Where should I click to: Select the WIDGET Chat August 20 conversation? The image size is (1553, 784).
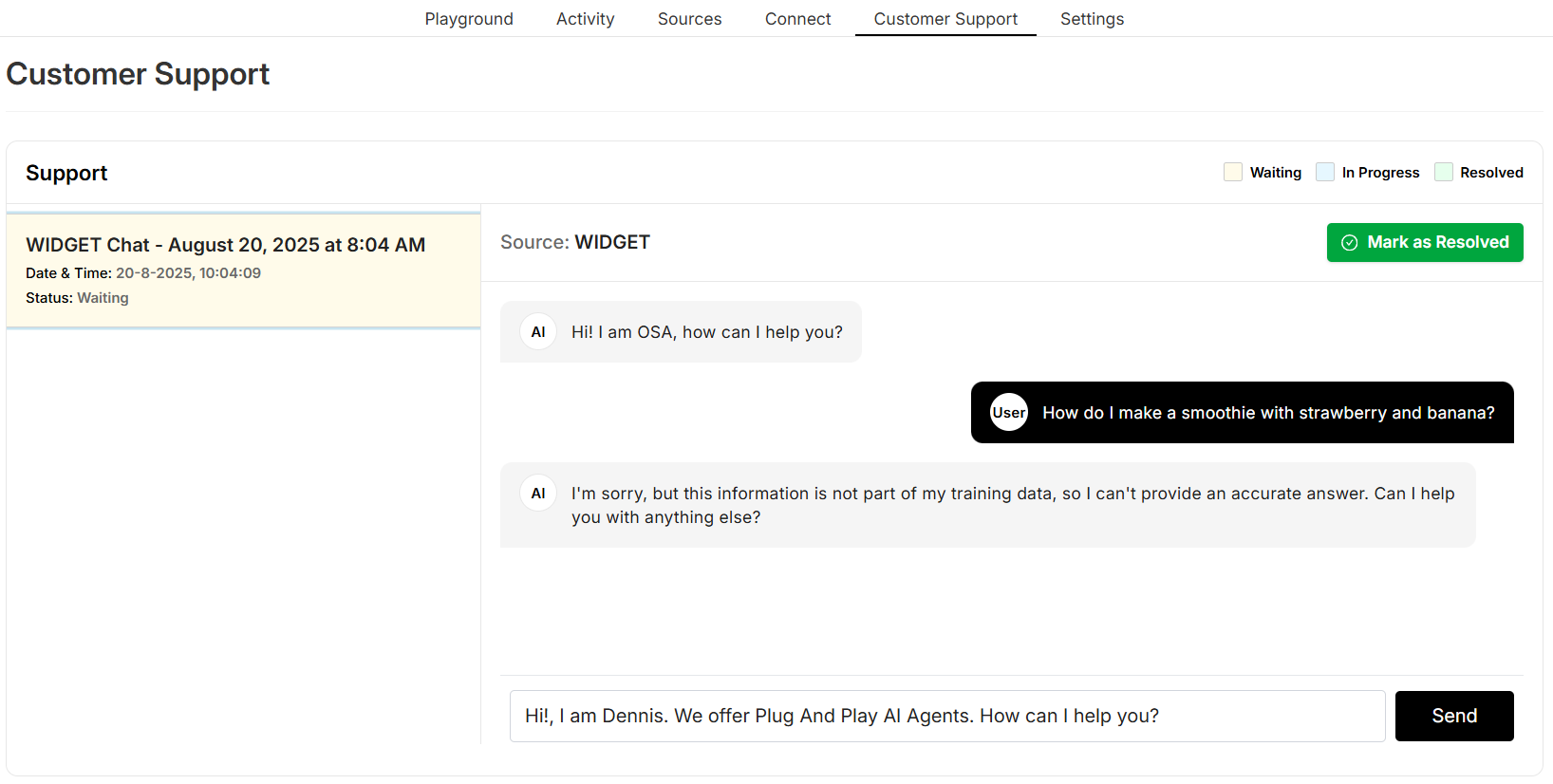pos(243,271)
